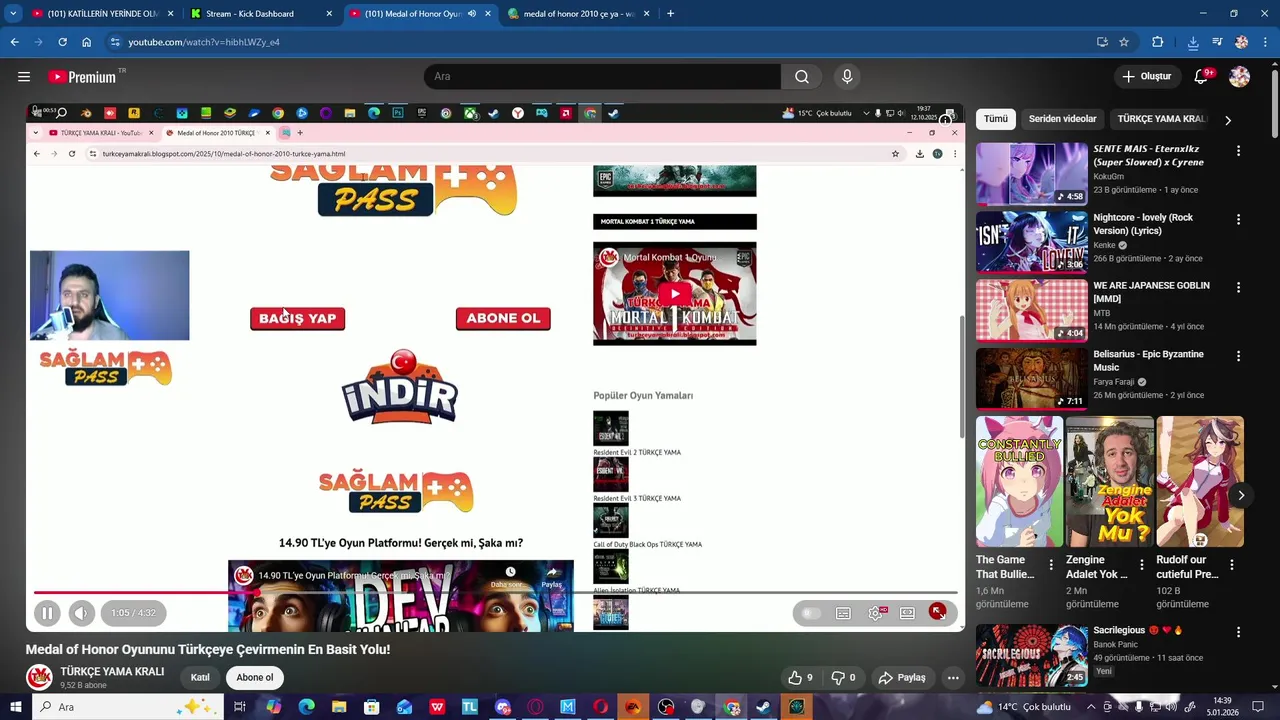This screenshot has height=720, width=1280.
Task: Open options for Nightcore lovely video
Action: (x=1238, y=219)
